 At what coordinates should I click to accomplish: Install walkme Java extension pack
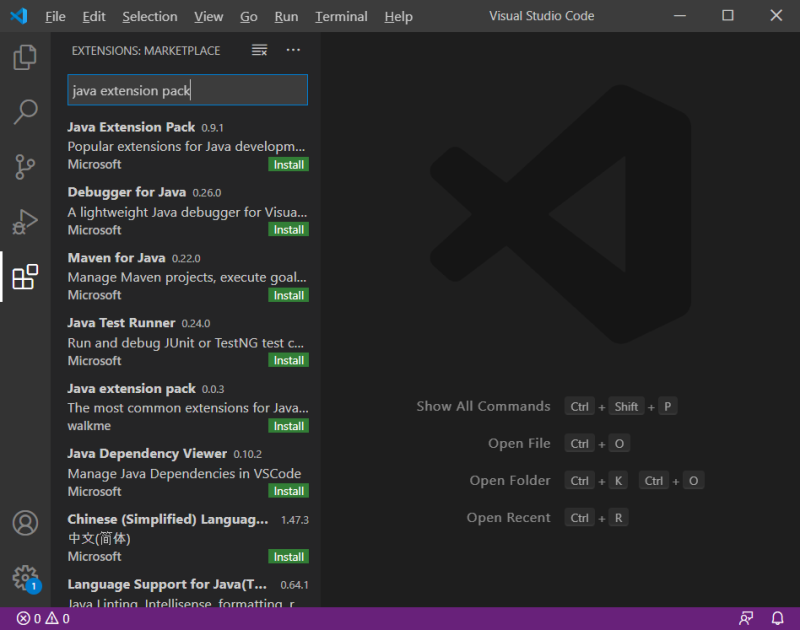pyautogui.click(x=288, y=426)
